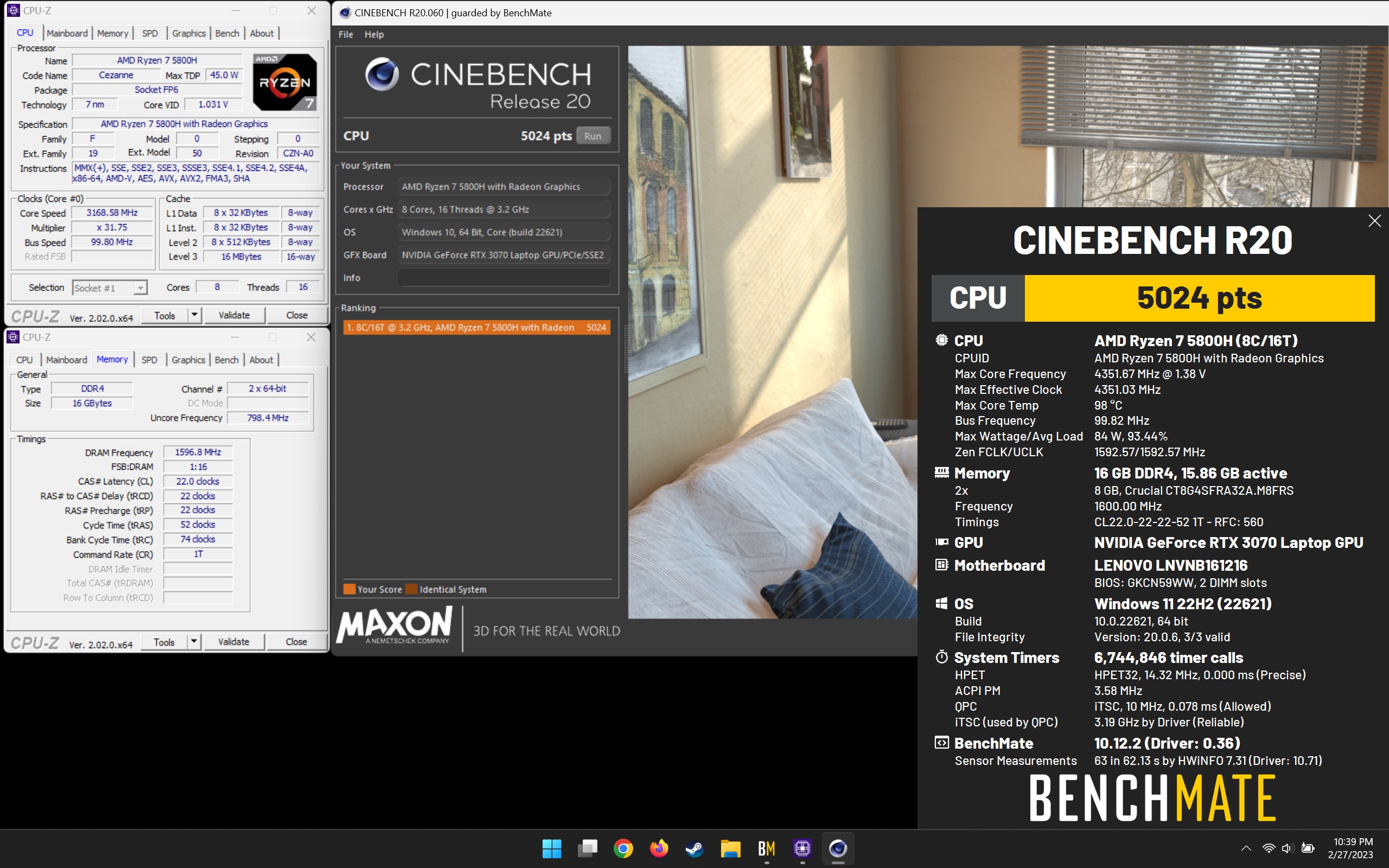
Task: Select the top ranking entry with score 5024
Action: (476, 327)
